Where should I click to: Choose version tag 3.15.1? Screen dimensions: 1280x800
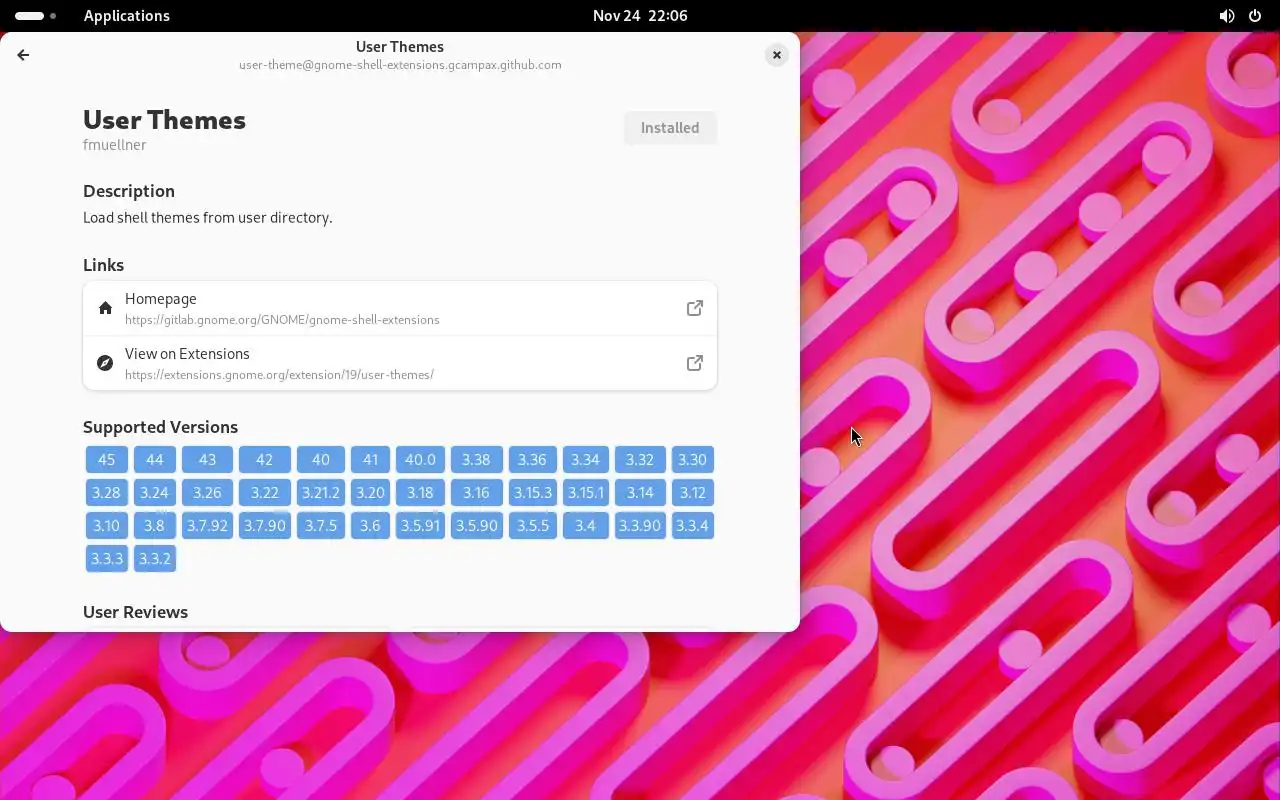(585, 493)
